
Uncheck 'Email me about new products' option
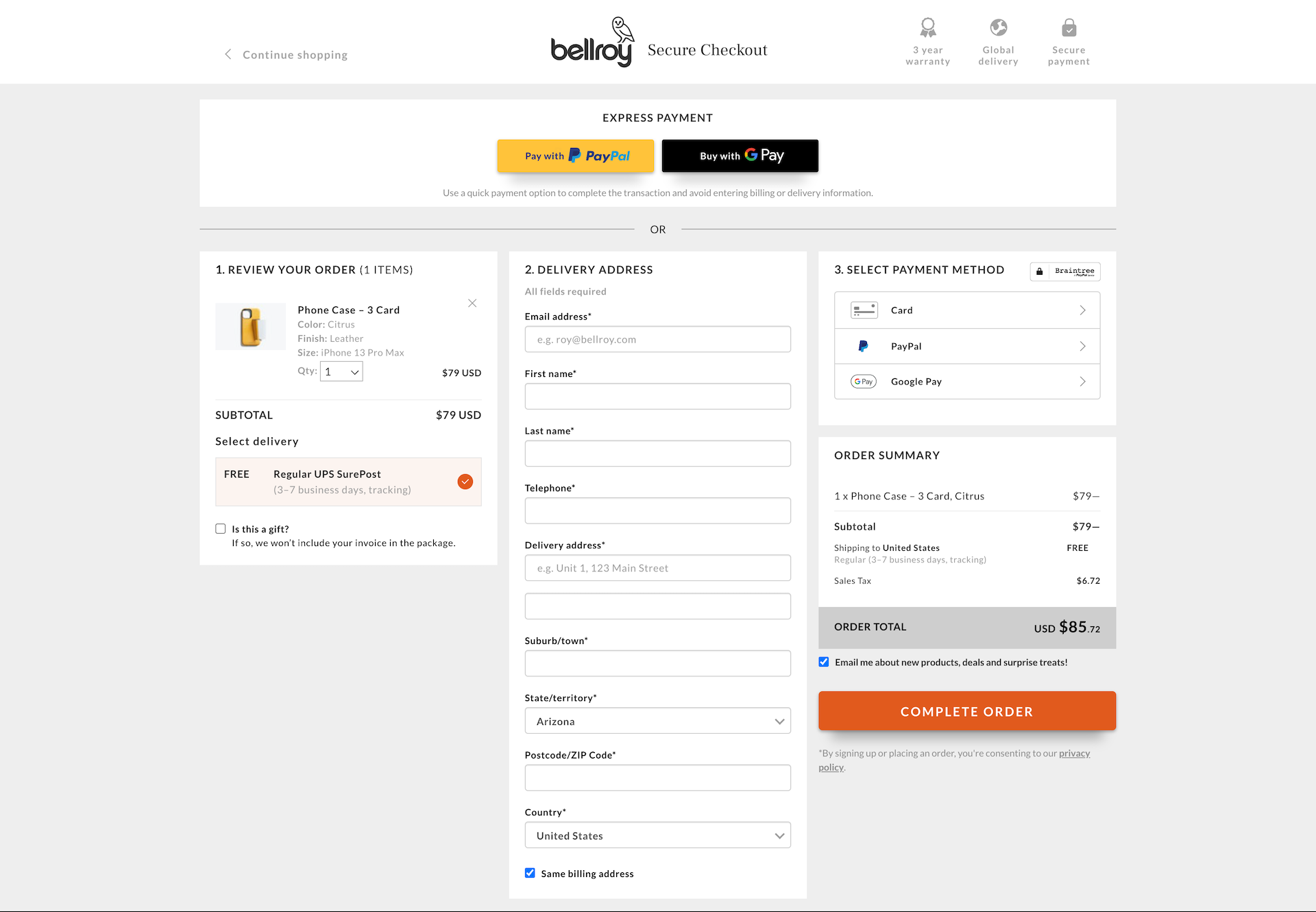[823, 662]
